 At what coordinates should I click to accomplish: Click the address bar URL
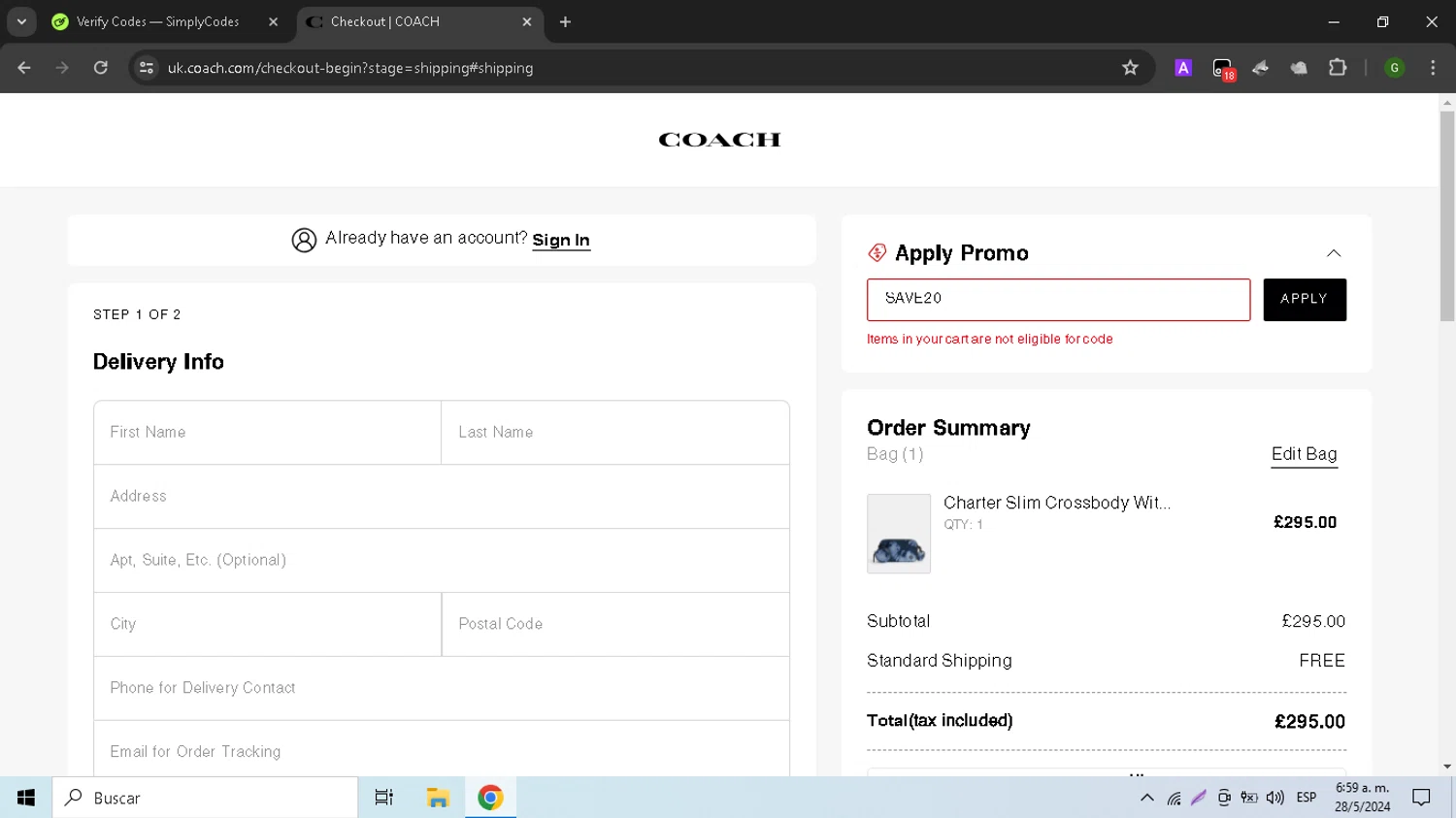point(350,68)
